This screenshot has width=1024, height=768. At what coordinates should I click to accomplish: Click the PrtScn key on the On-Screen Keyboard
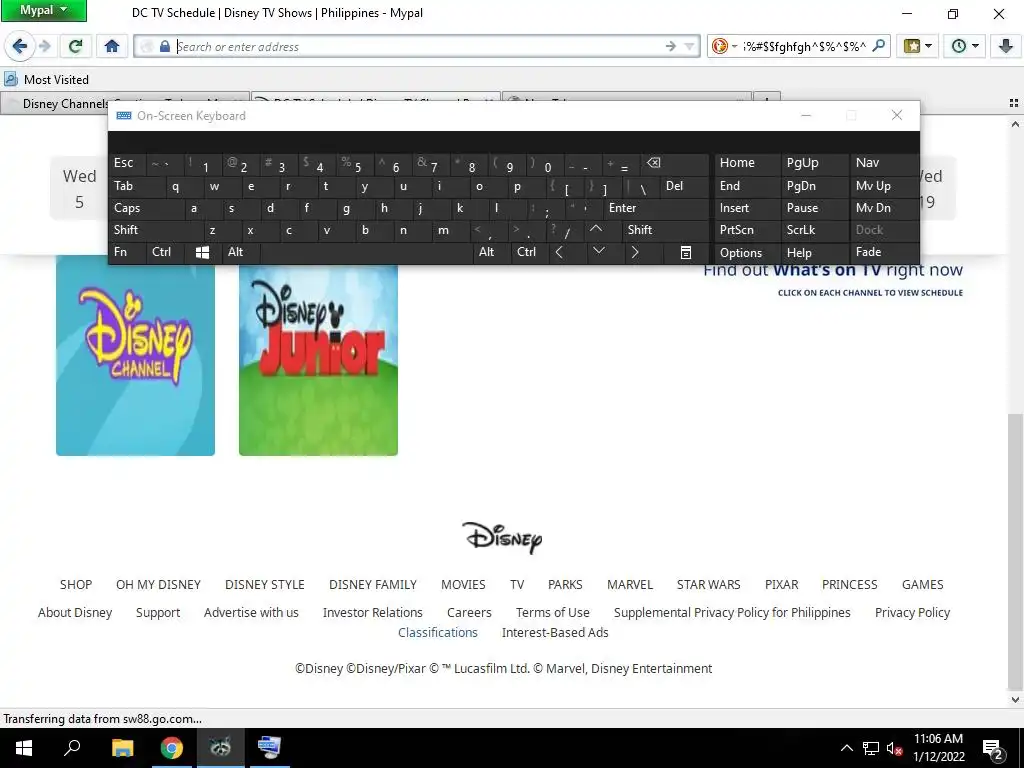coord(747,230)
